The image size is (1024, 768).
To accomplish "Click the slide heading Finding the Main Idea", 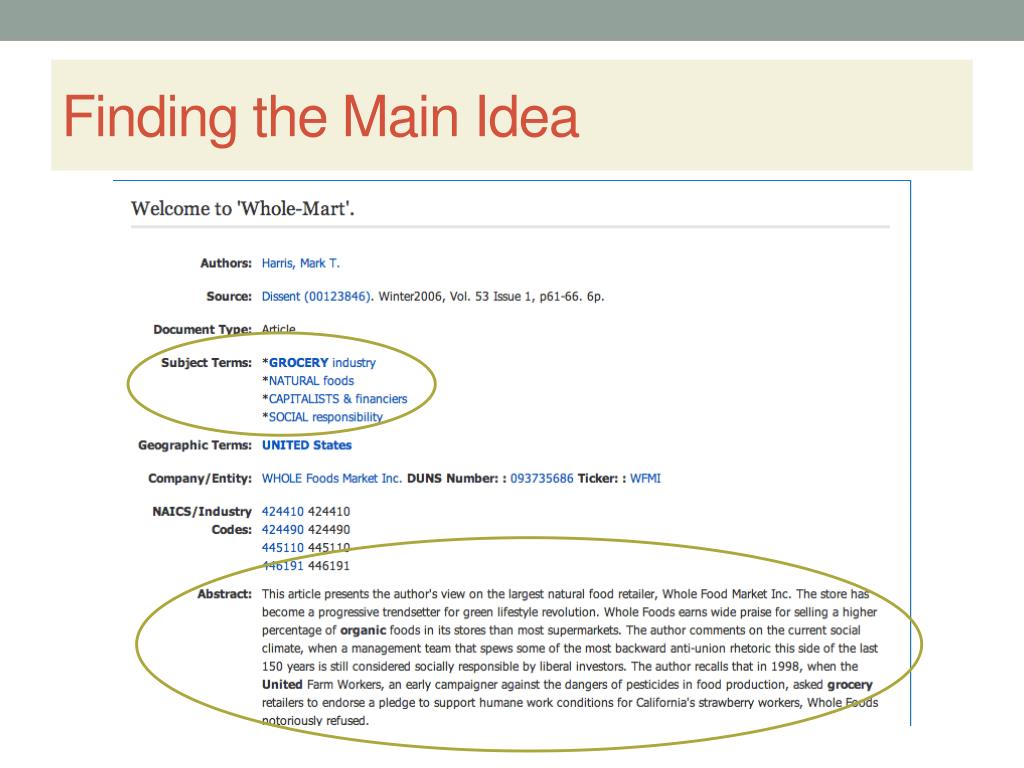I will click(x=321, y=116).
